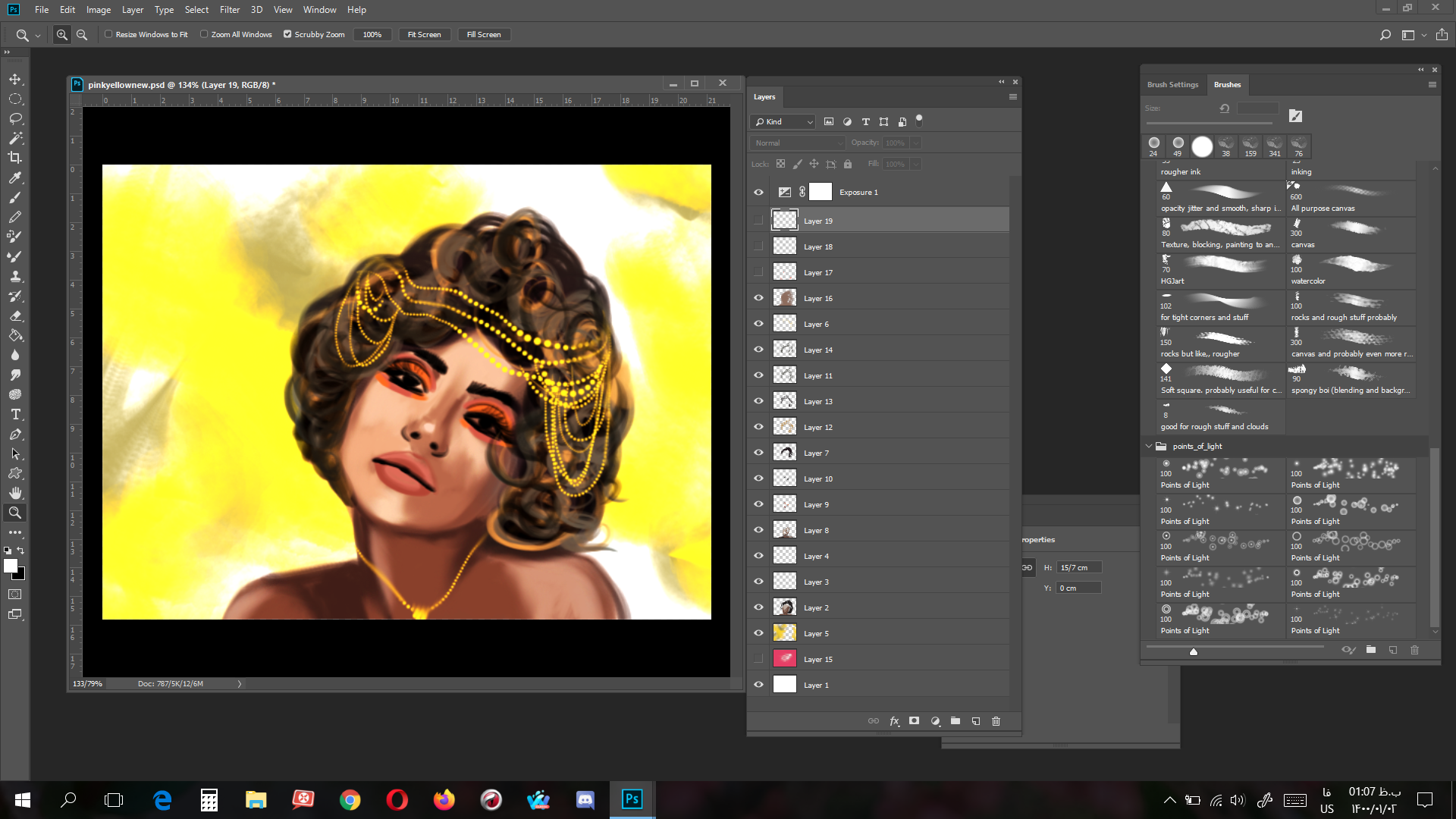Click the foreground color swatch

click(11, 566)
